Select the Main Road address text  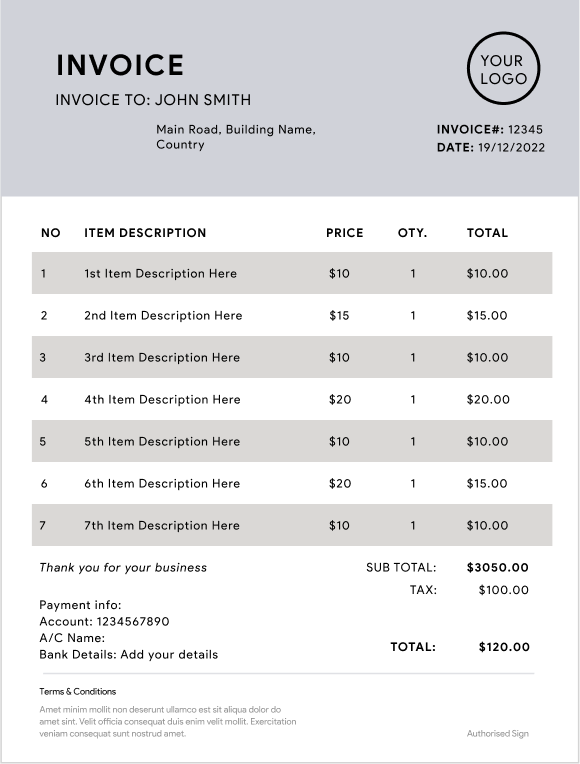(x=236, y=137)
